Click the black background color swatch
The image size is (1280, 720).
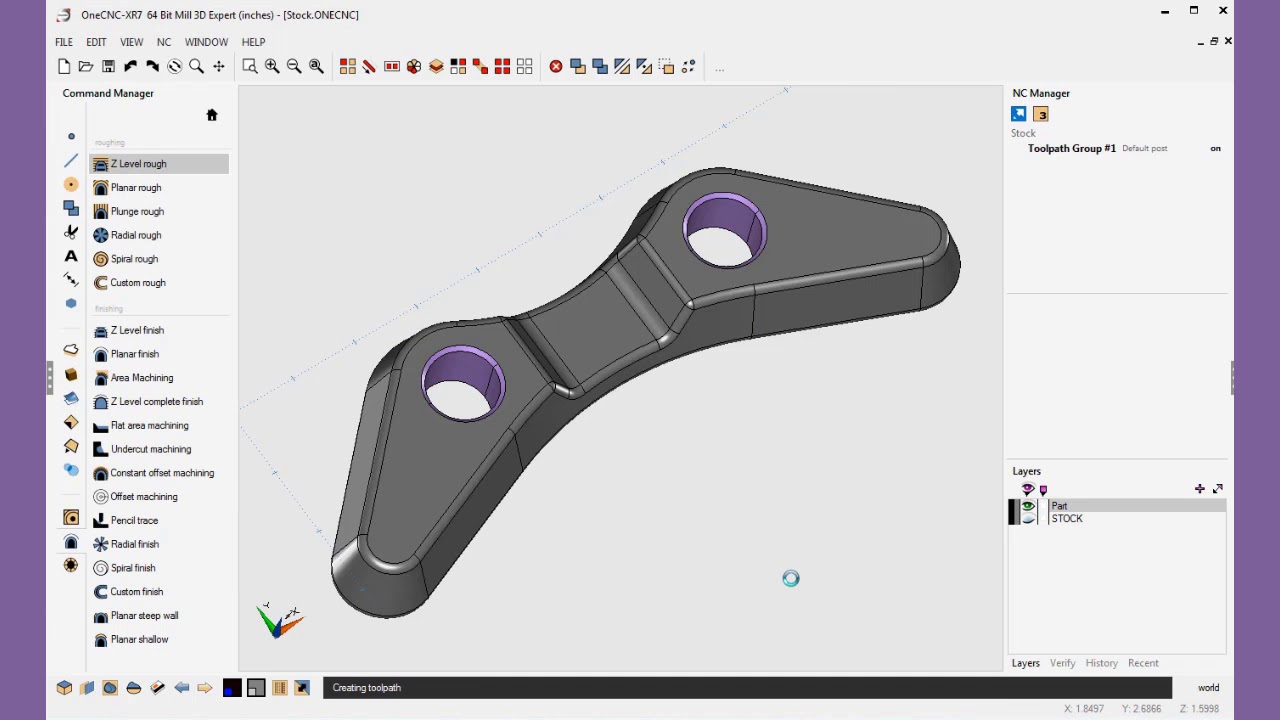coord(232,688)
